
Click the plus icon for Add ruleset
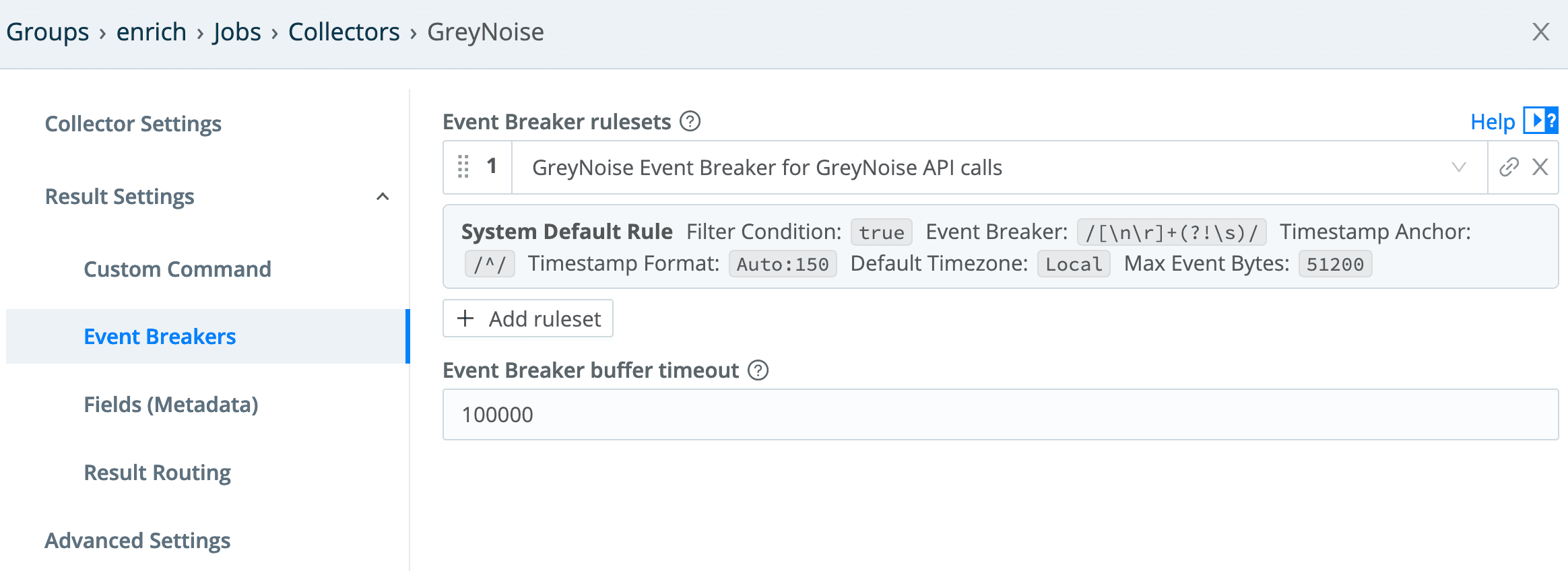(x=465, y=318)
